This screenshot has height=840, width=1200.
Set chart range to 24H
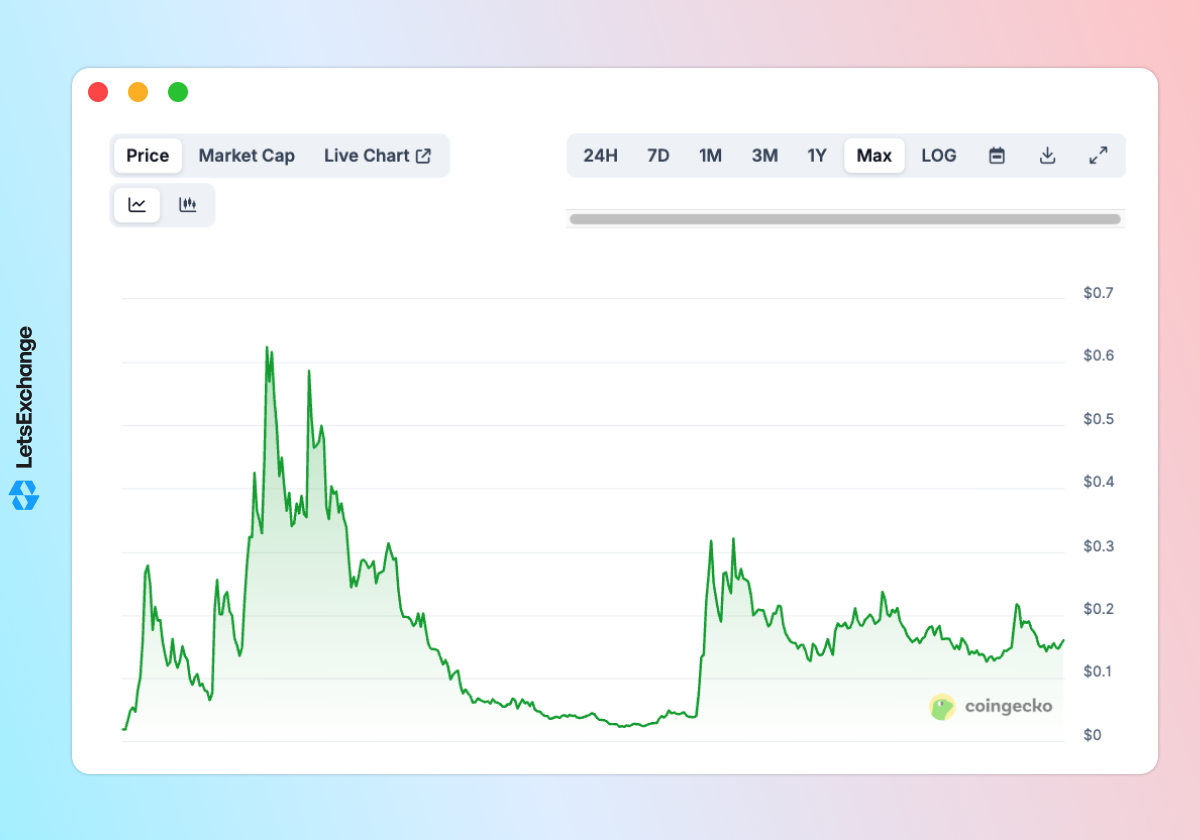pos(601,156)
